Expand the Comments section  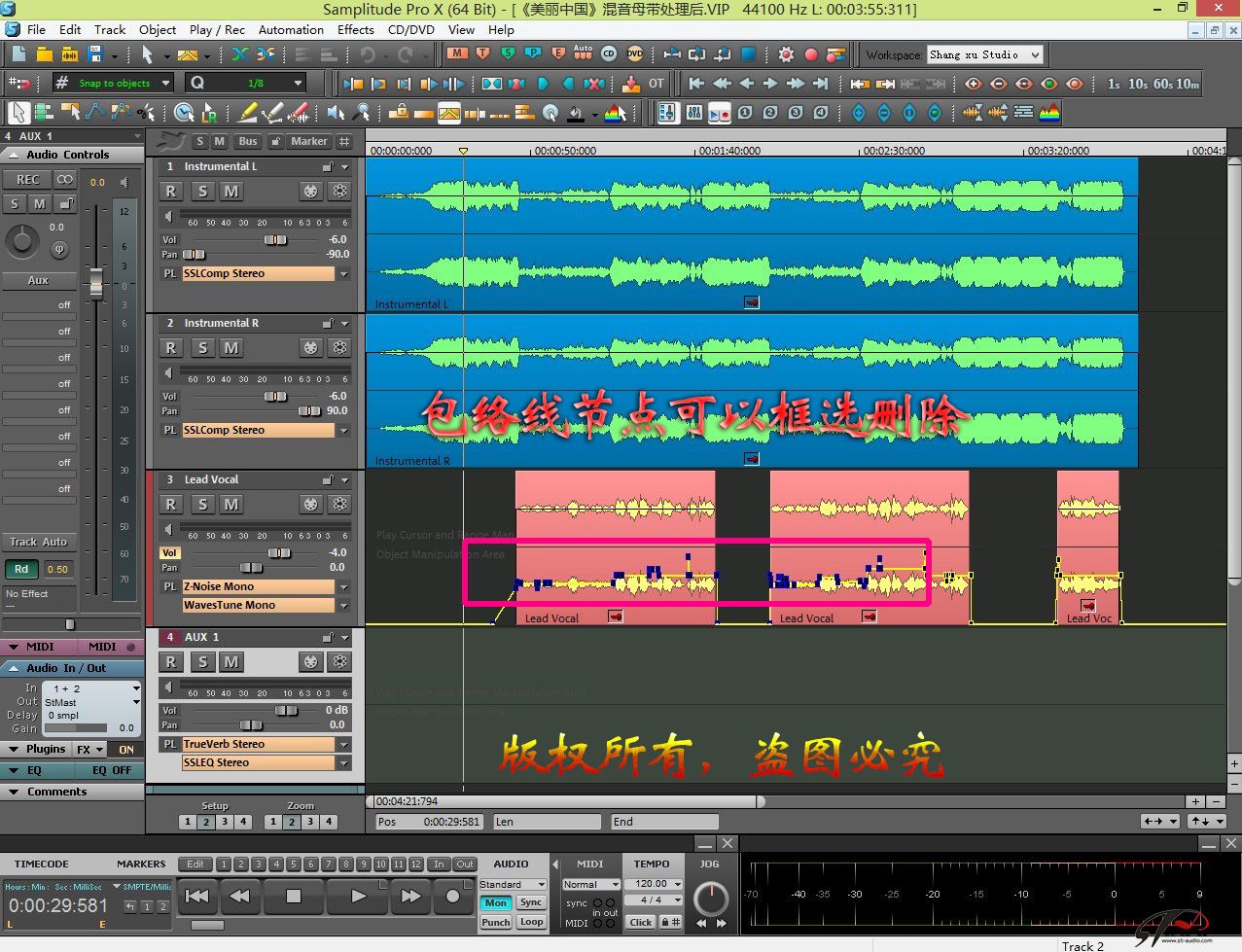click(x=14, y=793)
